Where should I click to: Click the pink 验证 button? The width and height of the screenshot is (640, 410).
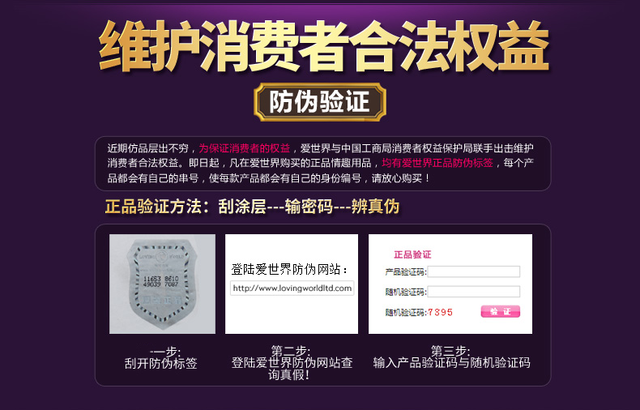(x=500, y=311)
